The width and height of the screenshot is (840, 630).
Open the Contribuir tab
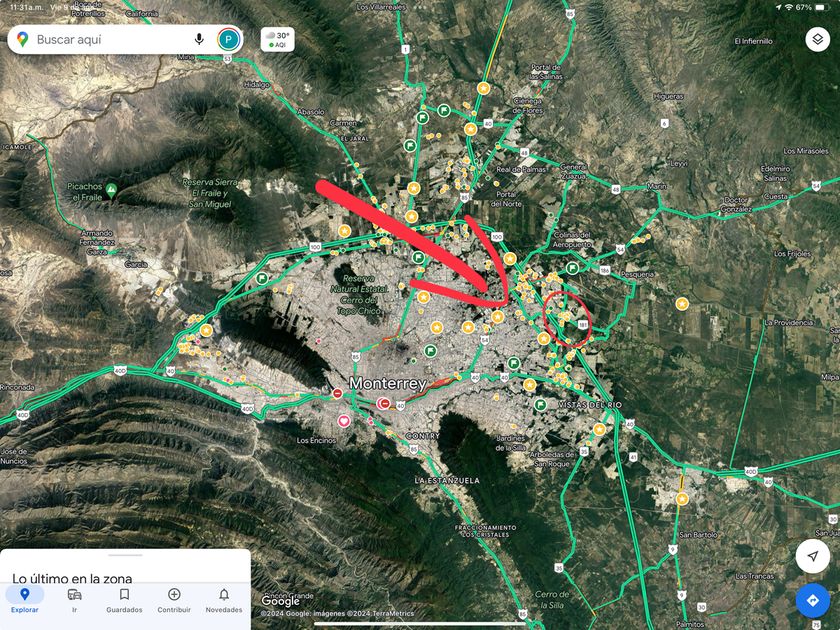coord(174,601)
